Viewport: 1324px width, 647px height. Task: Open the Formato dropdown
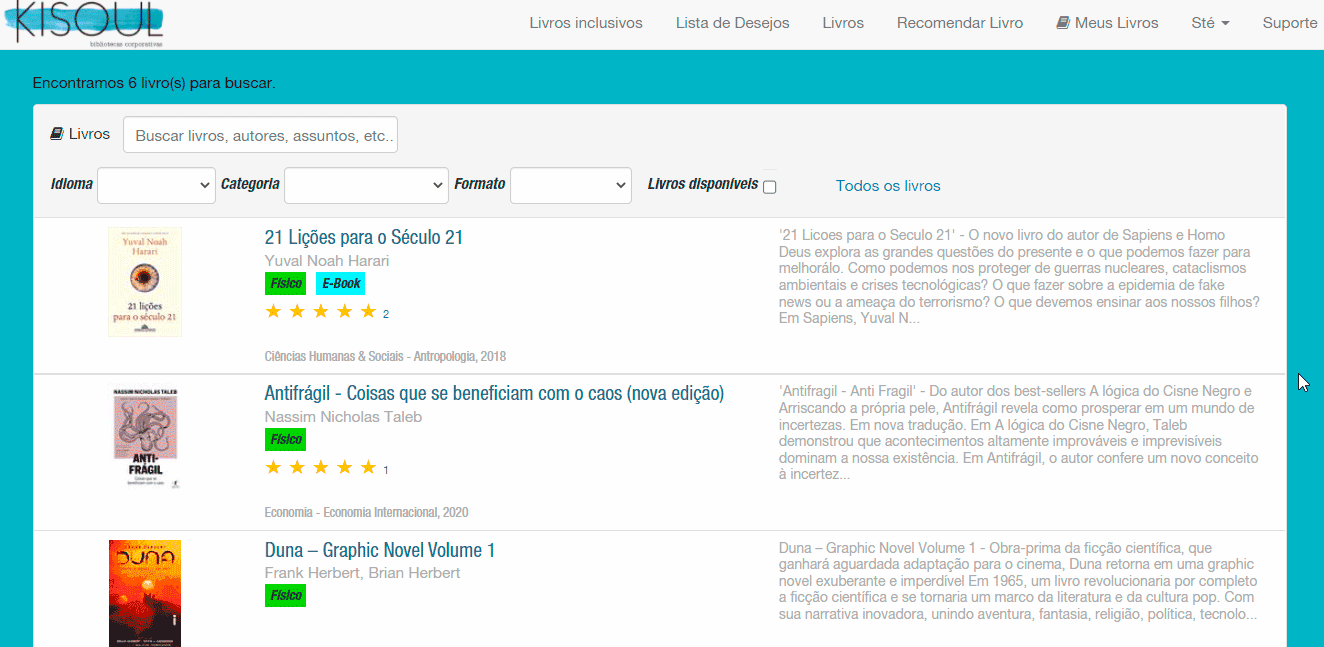570,185
